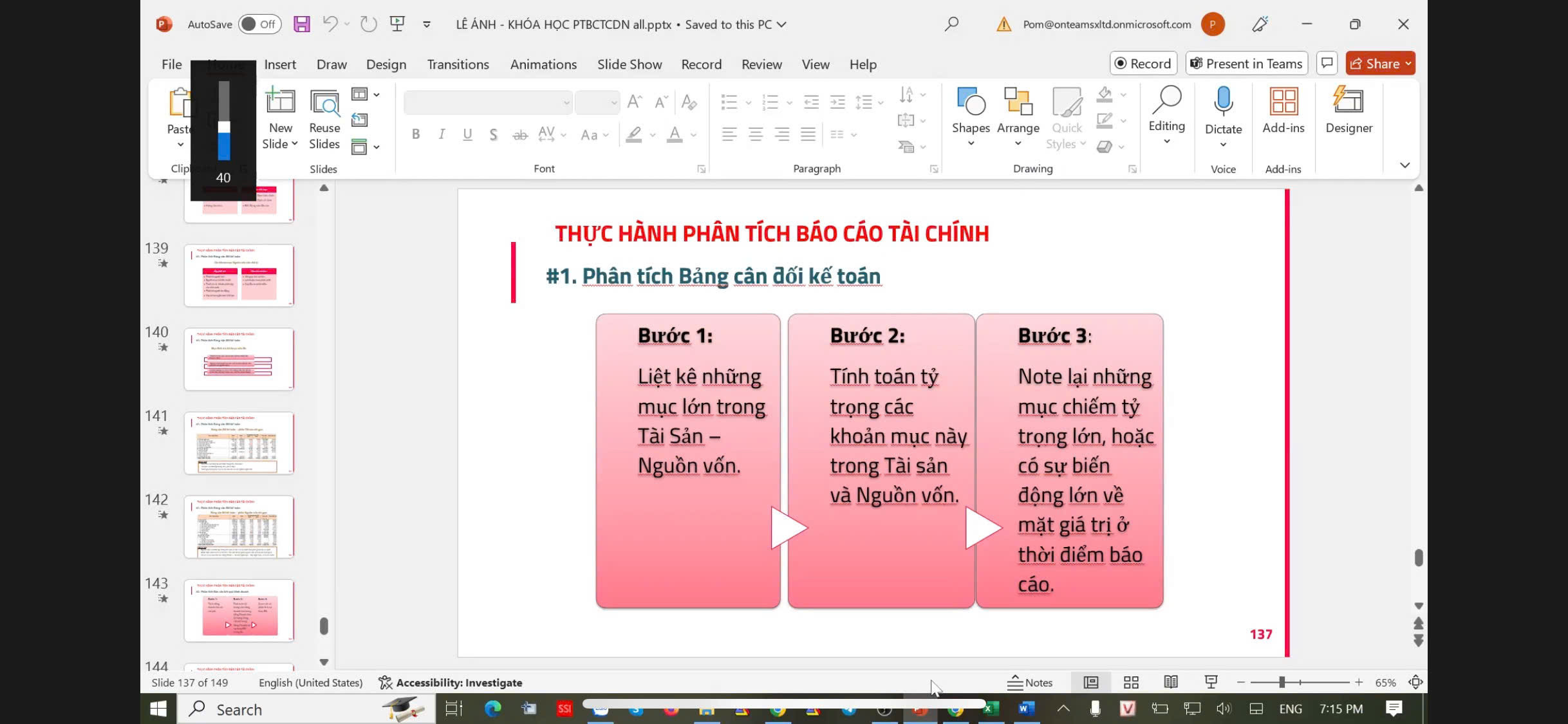Toggle Normal view button
Screen dimensions: 1568x724
[x=1091, y=682]
